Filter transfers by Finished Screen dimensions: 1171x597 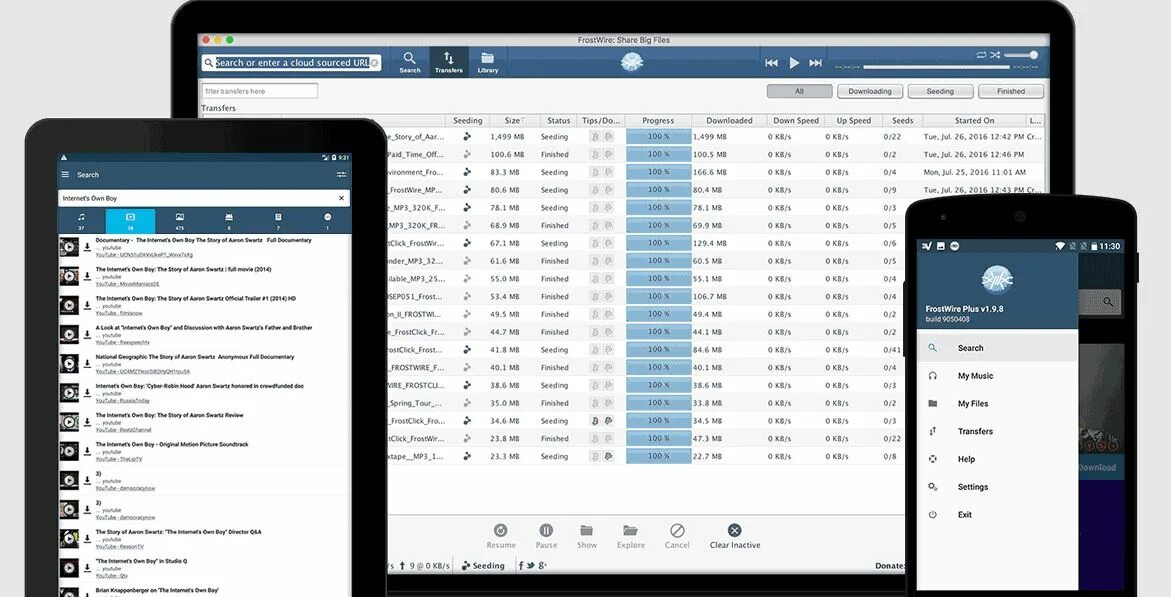(1010, 91)
